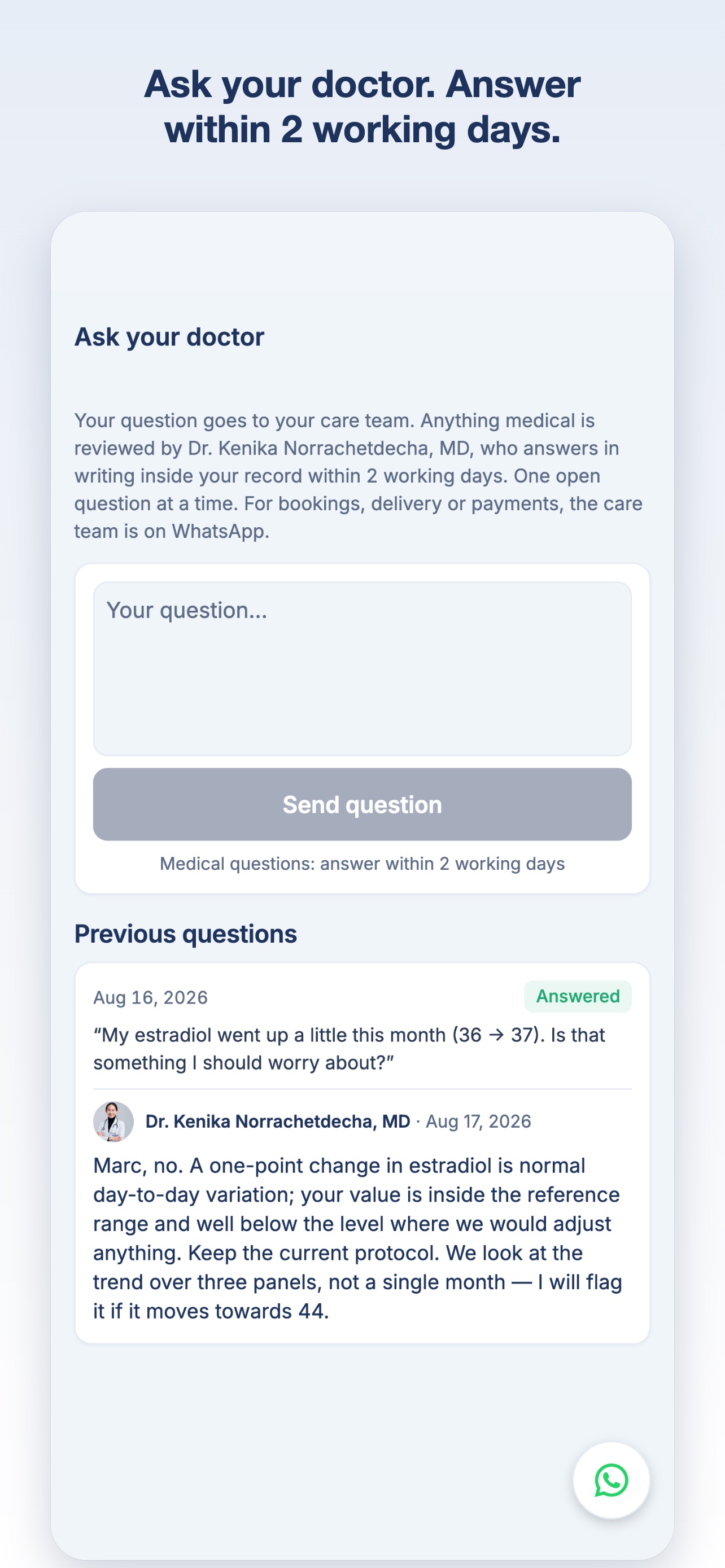The height and width of the screenshot is (1568, 725).
Task: Click the Aug 17, 2026 answer date
Action: point(478,1121)
